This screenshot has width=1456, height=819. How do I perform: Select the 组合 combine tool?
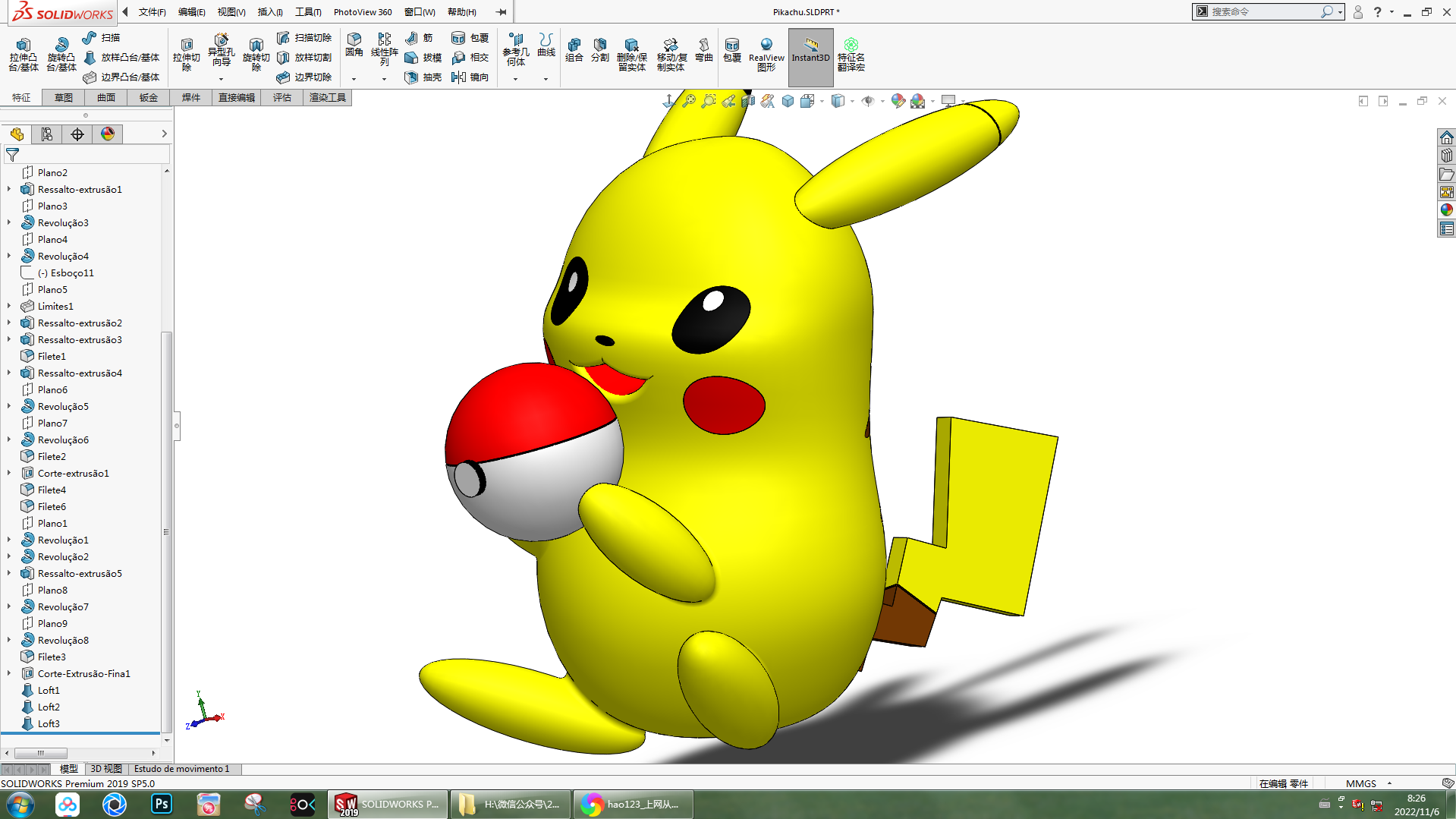pyautogui.click(x=574, y=50)
